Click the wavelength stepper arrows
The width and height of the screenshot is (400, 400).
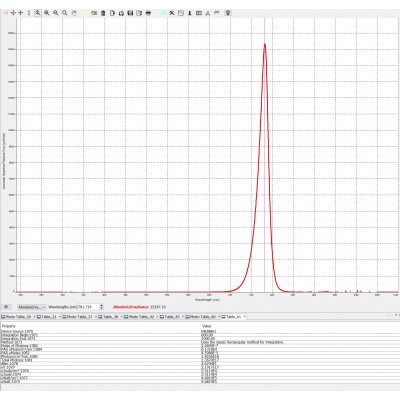tap(102, 307)
